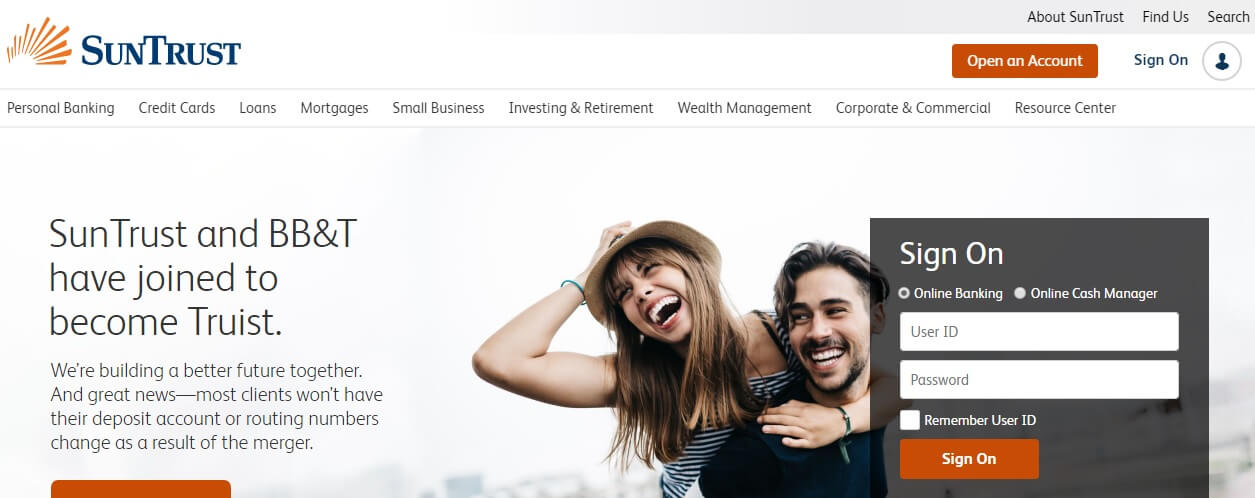Open the user profile avatar icon
1255x498 pixels.
tap(1221, 61)
